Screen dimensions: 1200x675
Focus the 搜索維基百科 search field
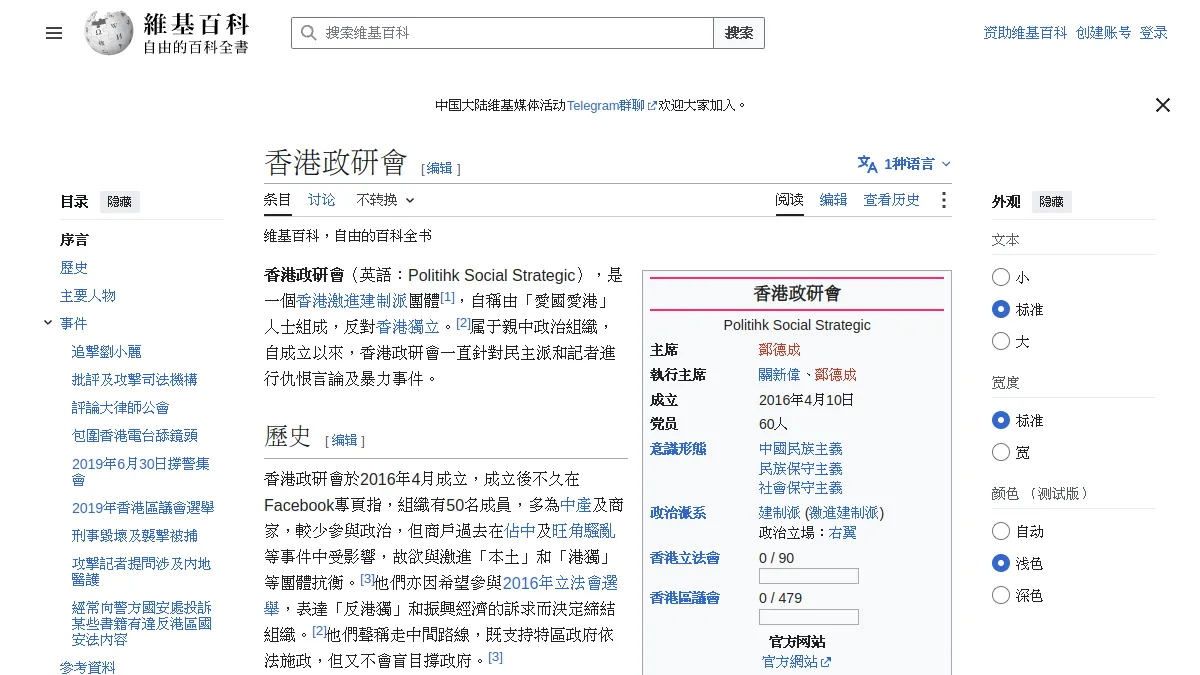[502, 33]
